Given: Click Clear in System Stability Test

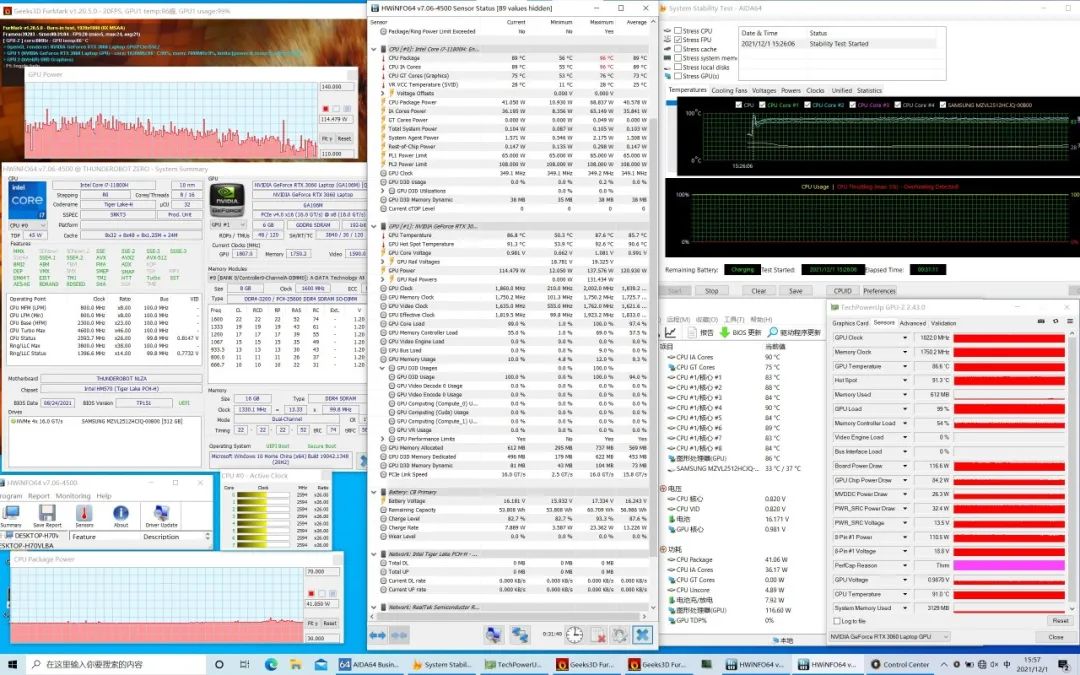Looking at the screenshot, I should coord(758,291).
